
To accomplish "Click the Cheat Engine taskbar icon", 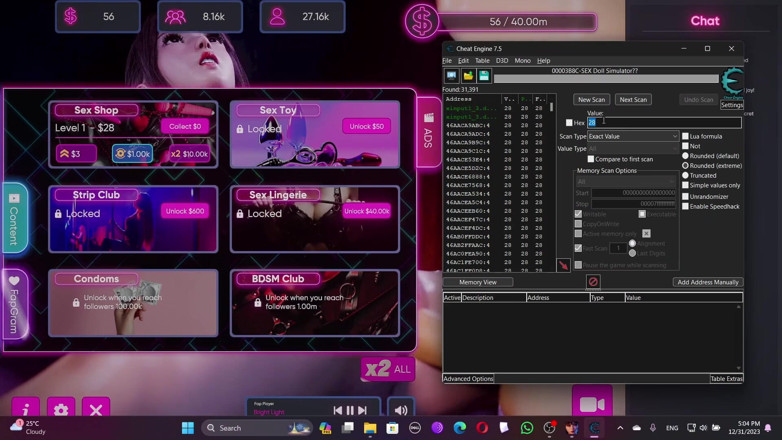I will pyautogui.click(x=594, y=428).
